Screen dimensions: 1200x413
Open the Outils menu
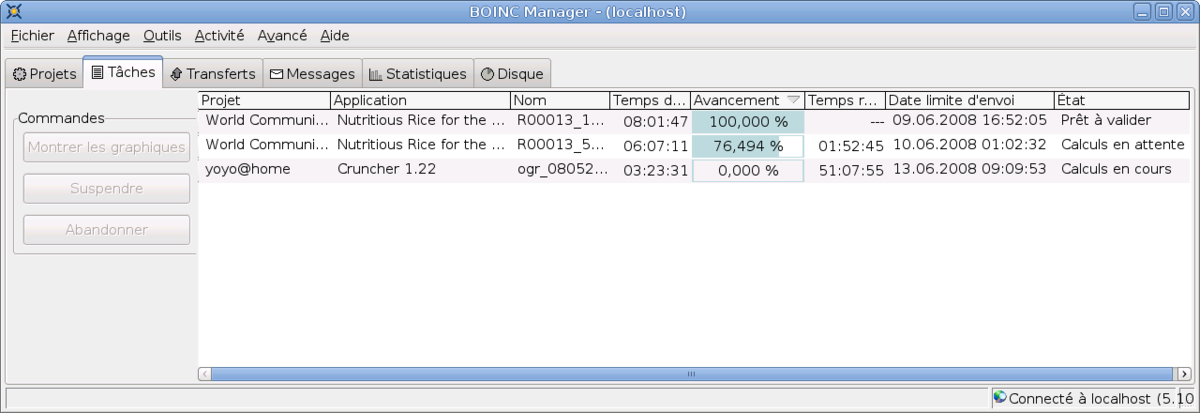tap(162, 35)
